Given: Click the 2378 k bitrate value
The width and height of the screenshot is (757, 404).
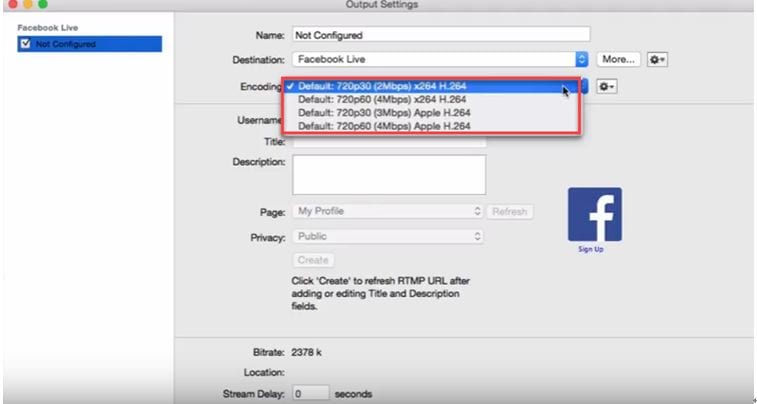Looking at the screenshot, I should pos(306,352).
